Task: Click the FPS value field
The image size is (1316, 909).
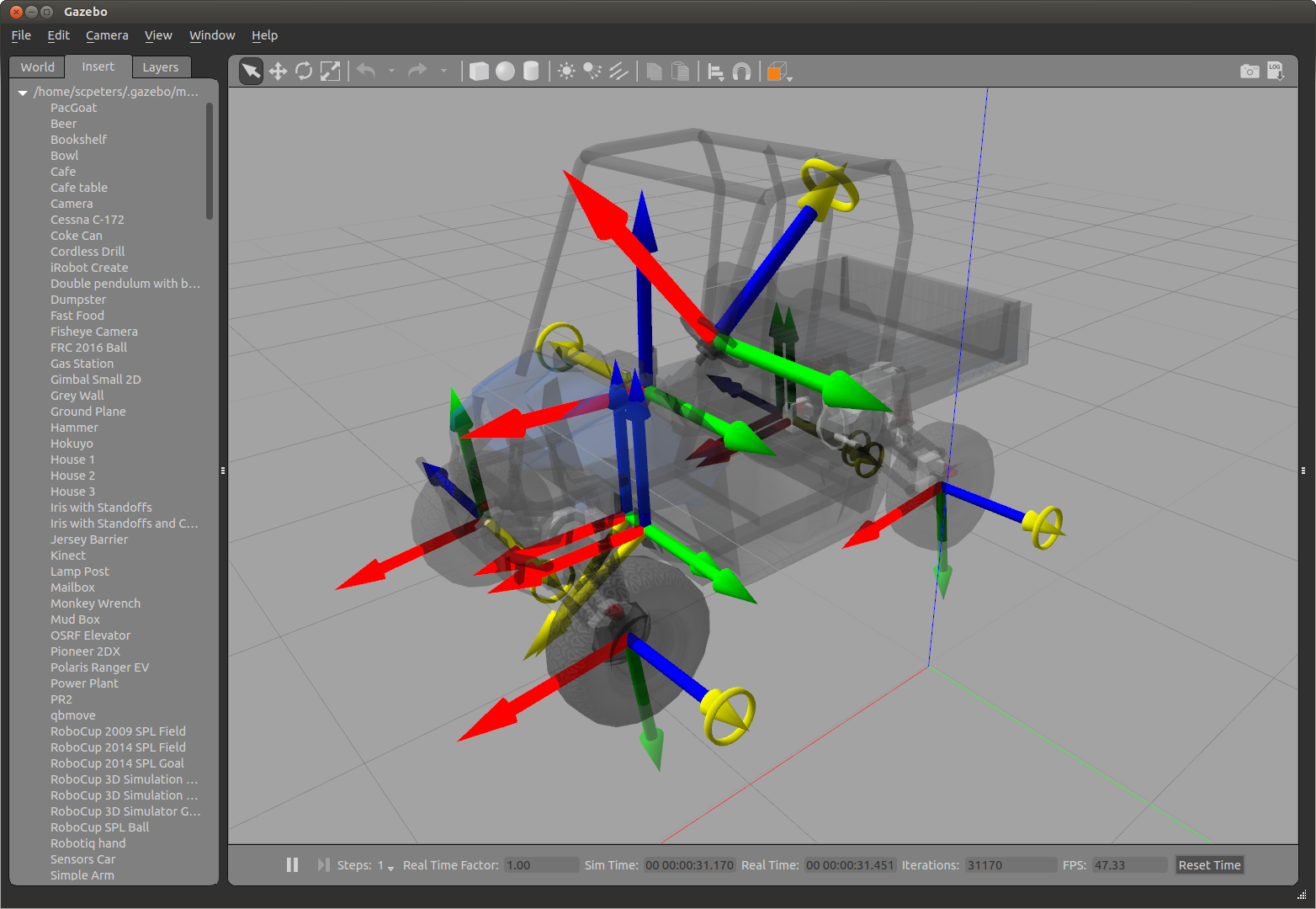Action: (x=1129, y=865)
